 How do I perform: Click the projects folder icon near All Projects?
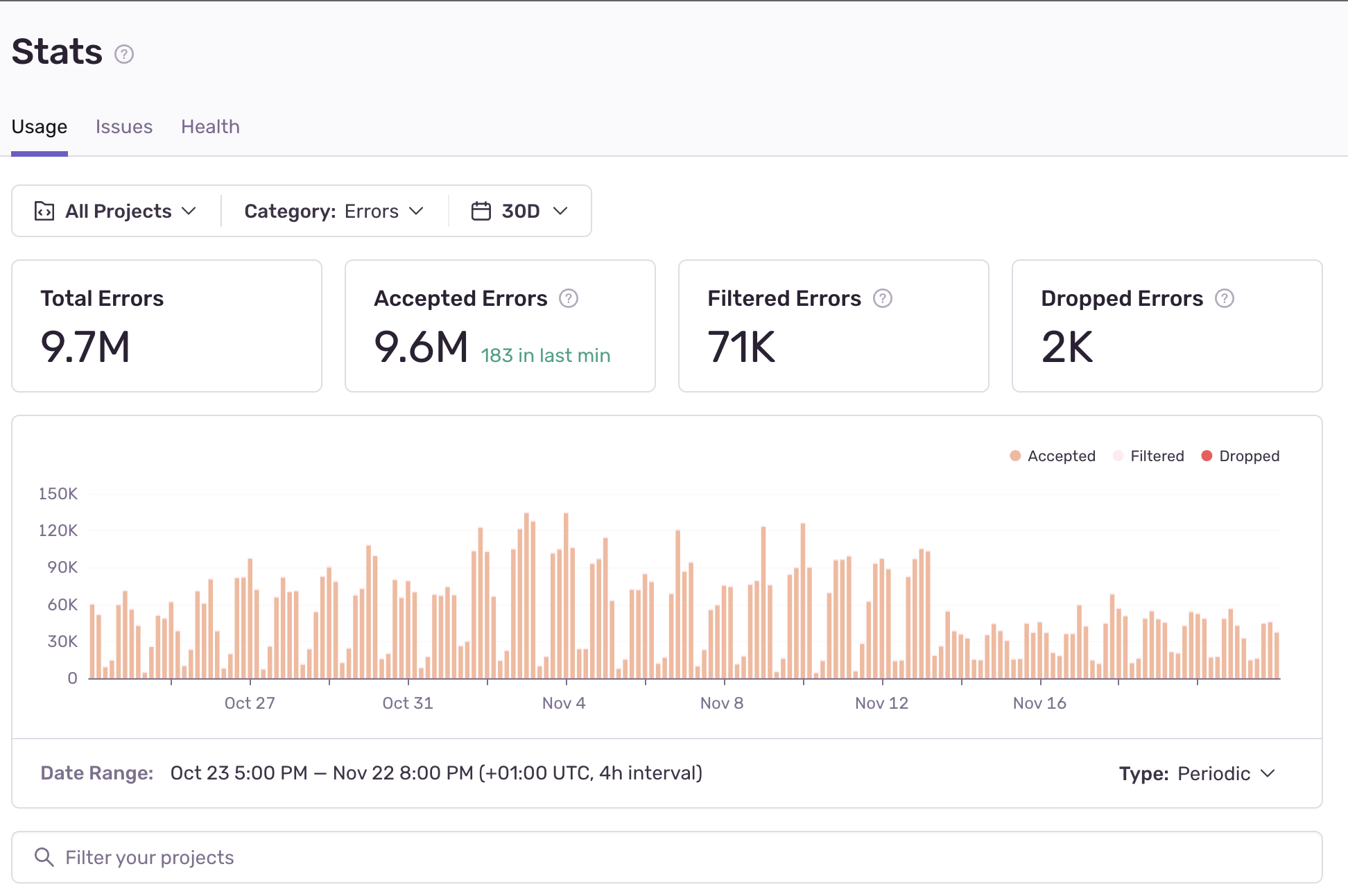pyautogui.click(x=43, y=211)
